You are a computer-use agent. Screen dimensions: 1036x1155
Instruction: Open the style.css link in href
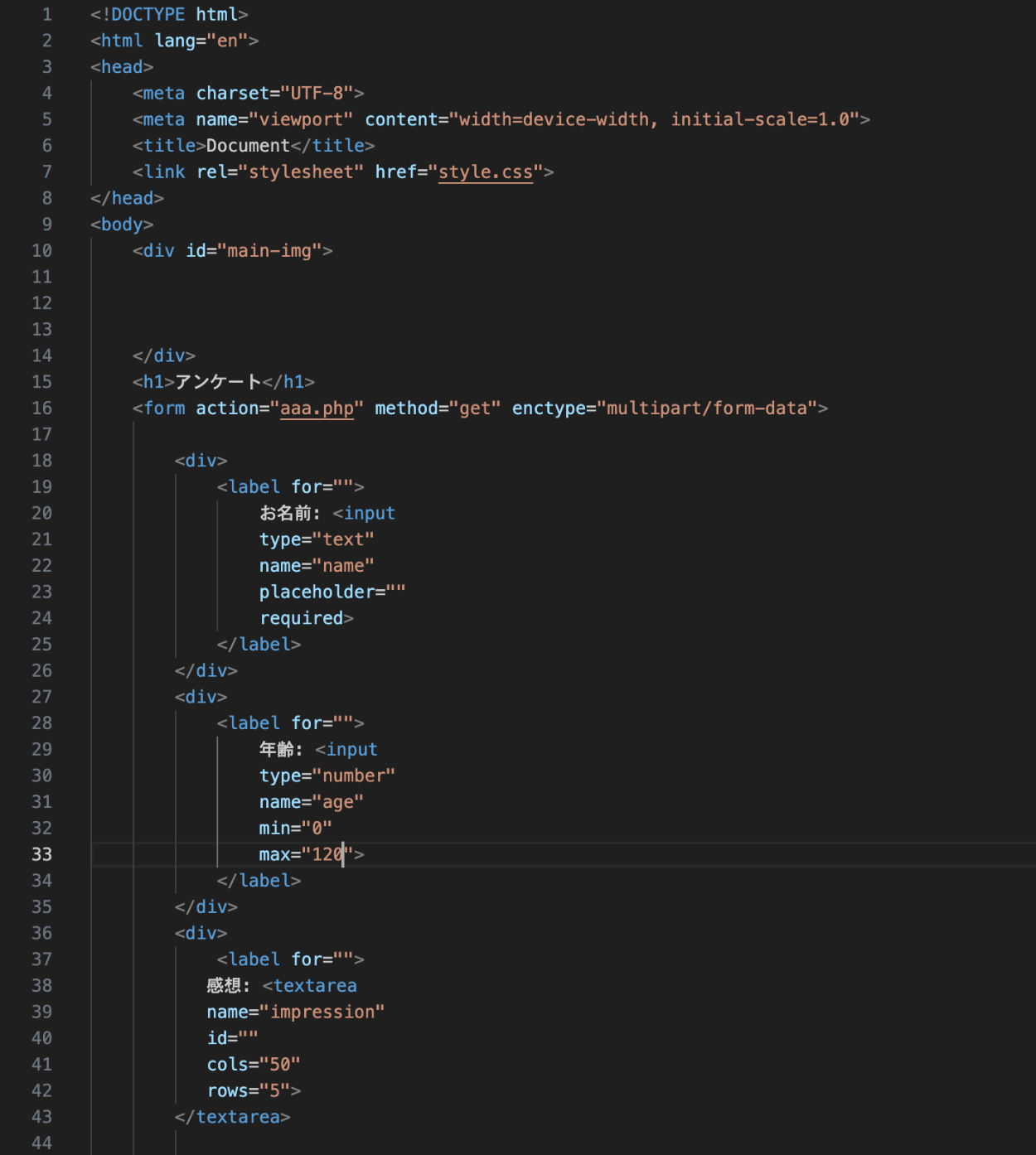tap(485, 172)
